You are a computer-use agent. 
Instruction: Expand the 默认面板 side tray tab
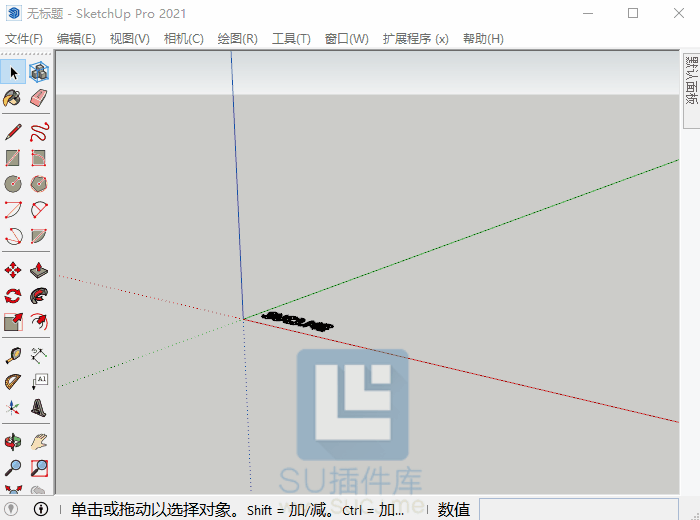[x=690, y=82]
